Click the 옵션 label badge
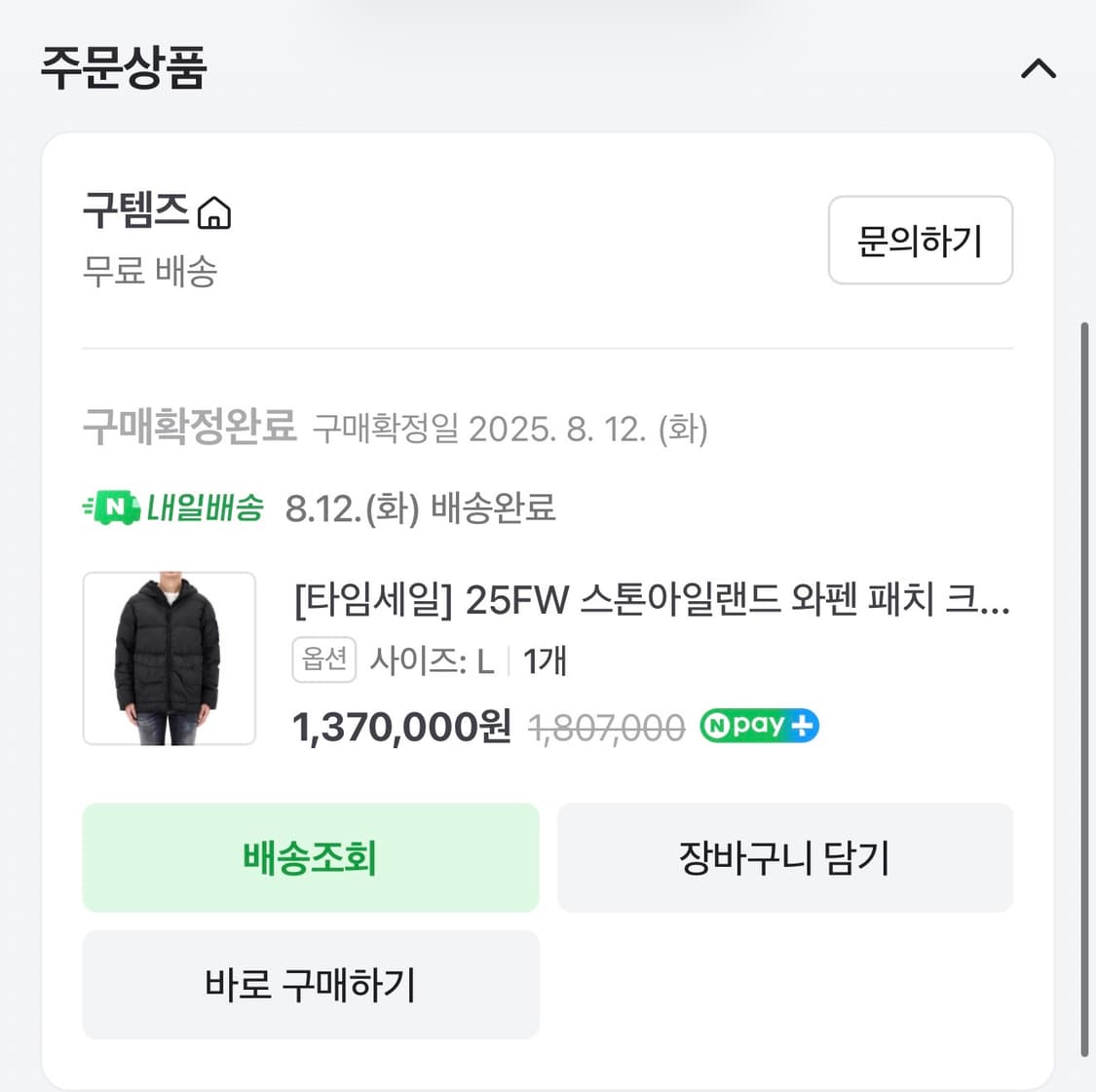Screen dimensions: 1096x1092 tap(324, 659)
